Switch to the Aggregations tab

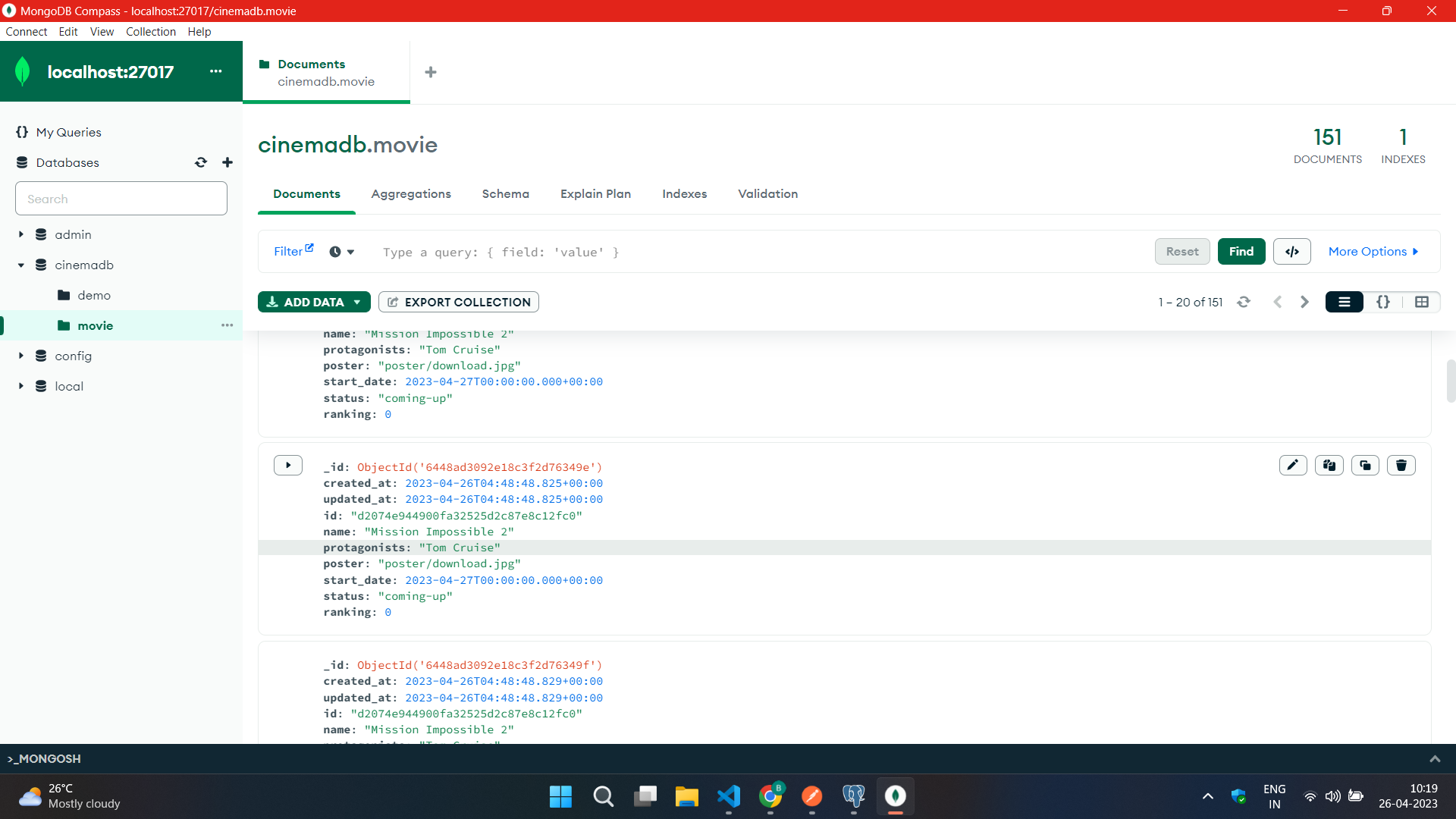[411, 194]
